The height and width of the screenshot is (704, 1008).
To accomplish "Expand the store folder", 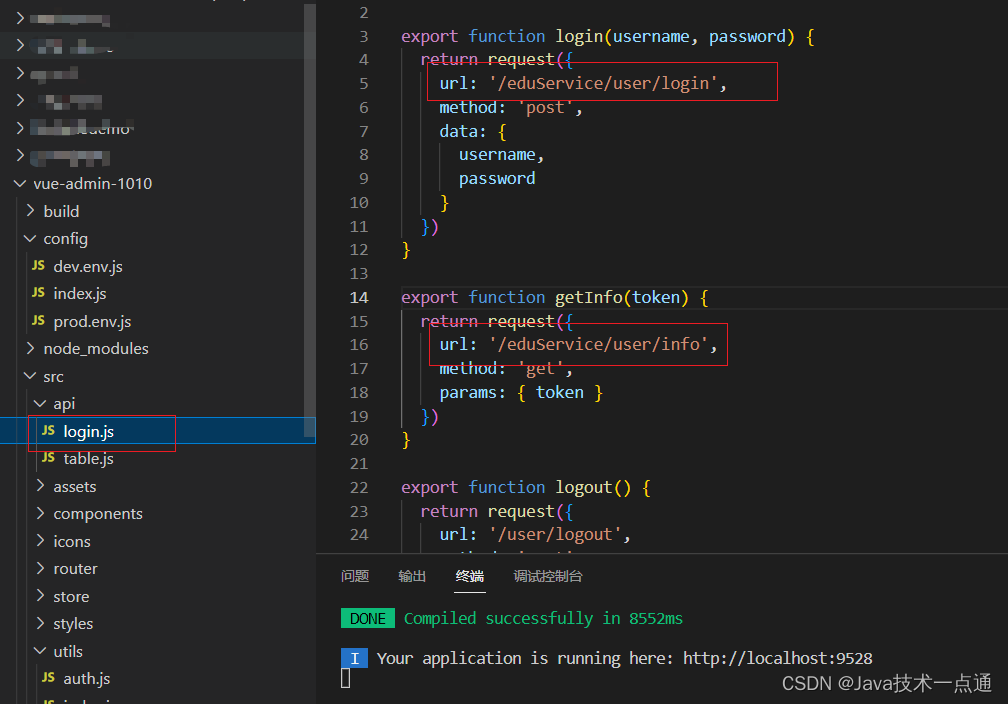I will [x=40, y=595].
